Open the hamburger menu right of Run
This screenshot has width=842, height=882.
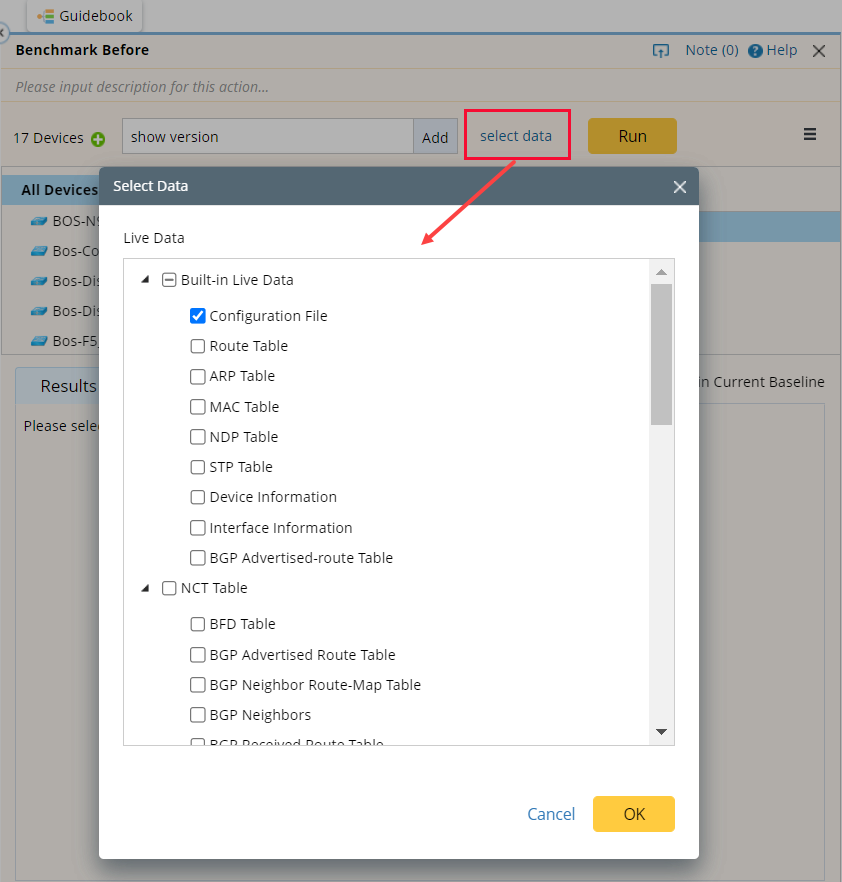810,134
